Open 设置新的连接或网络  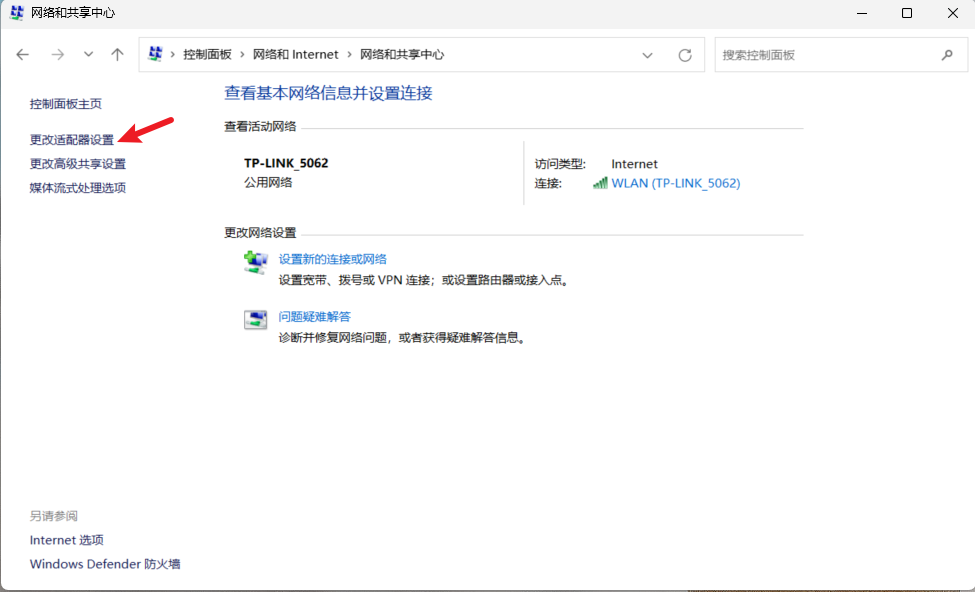[332, 258]
